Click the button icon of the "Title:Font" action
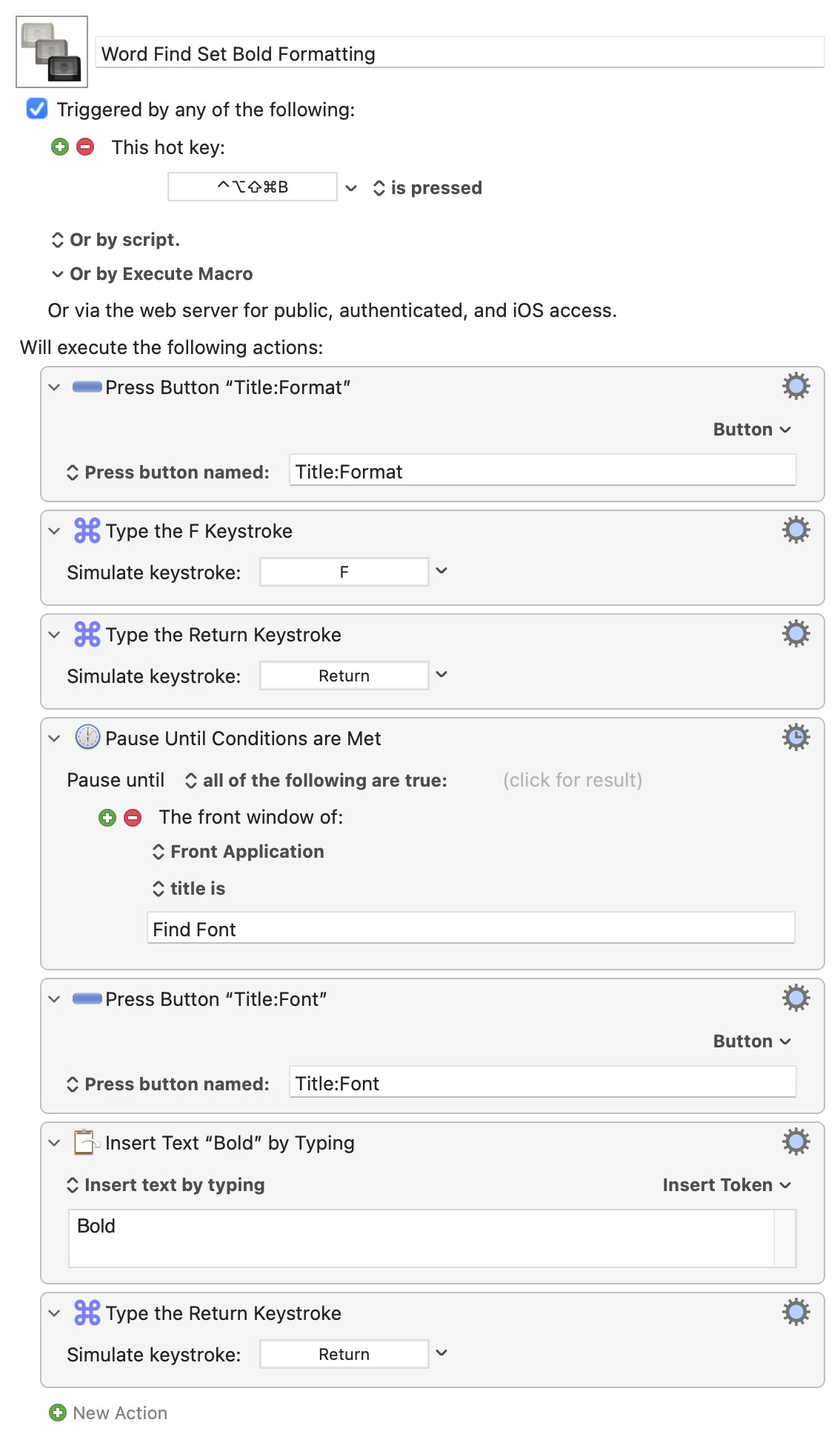840x1437 pixels. (x=87, y=998)
